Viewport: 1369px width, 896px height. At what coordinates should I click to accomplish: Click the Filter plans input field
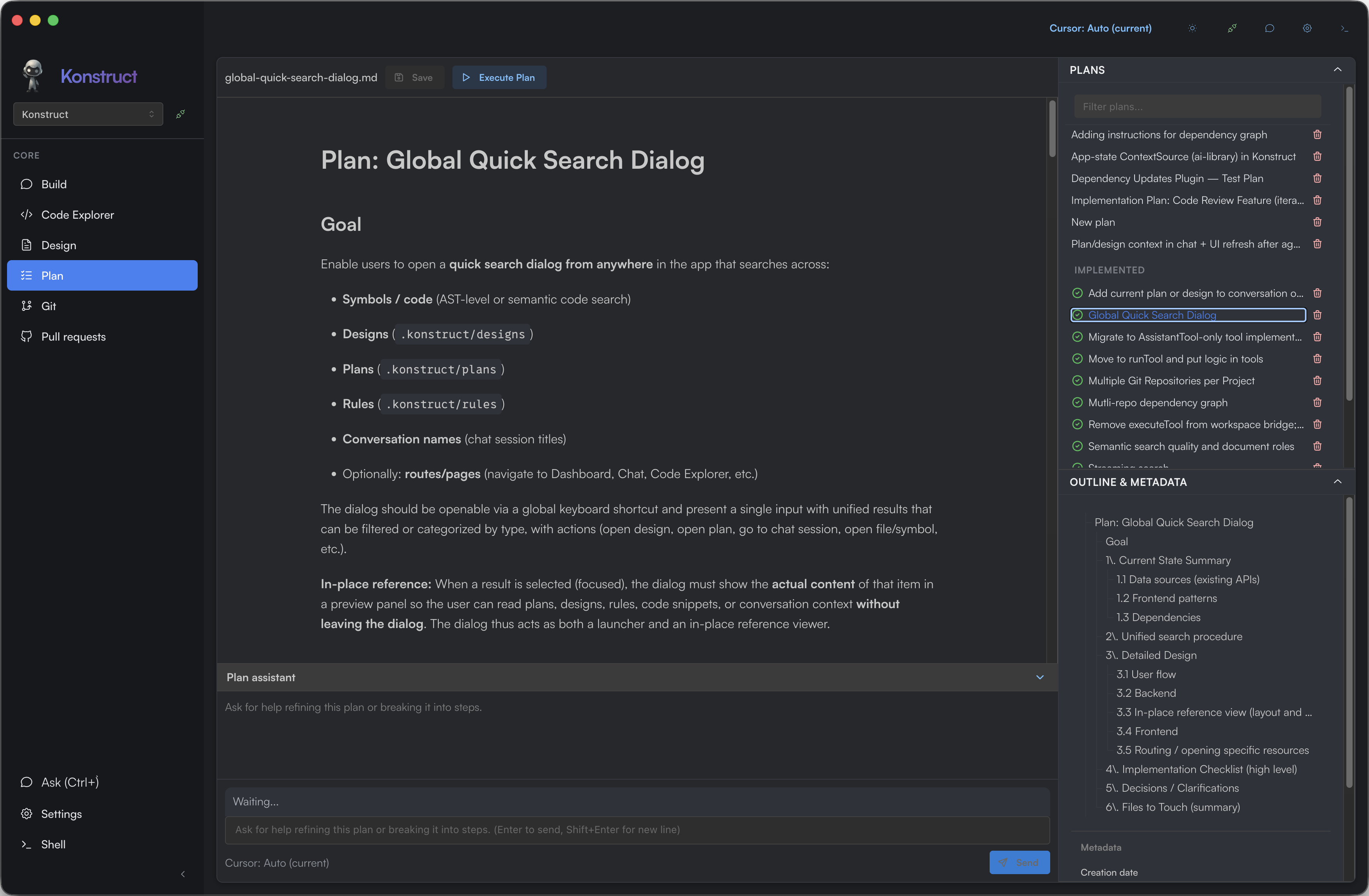point(1197,106)
